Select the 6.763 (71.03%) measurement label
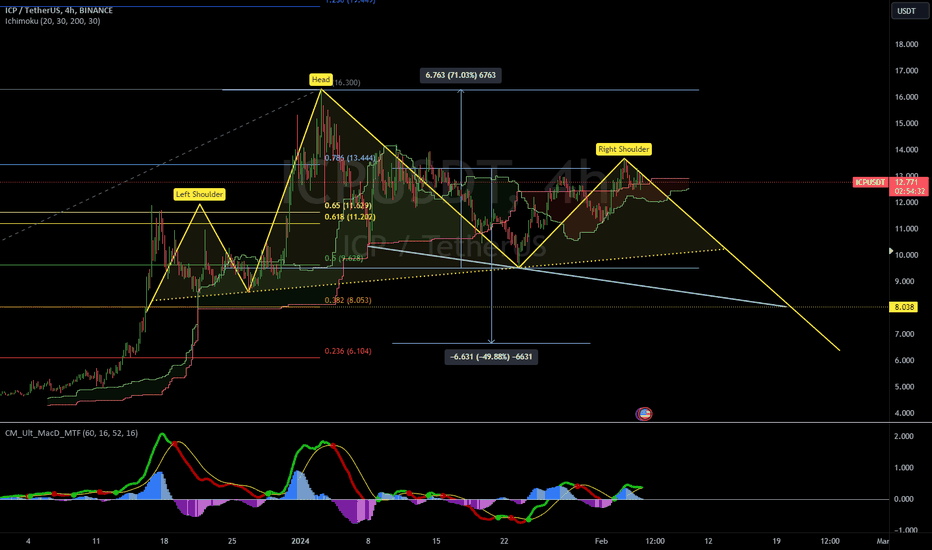Viewport: 932px width, 550px height. coord(461,75)
